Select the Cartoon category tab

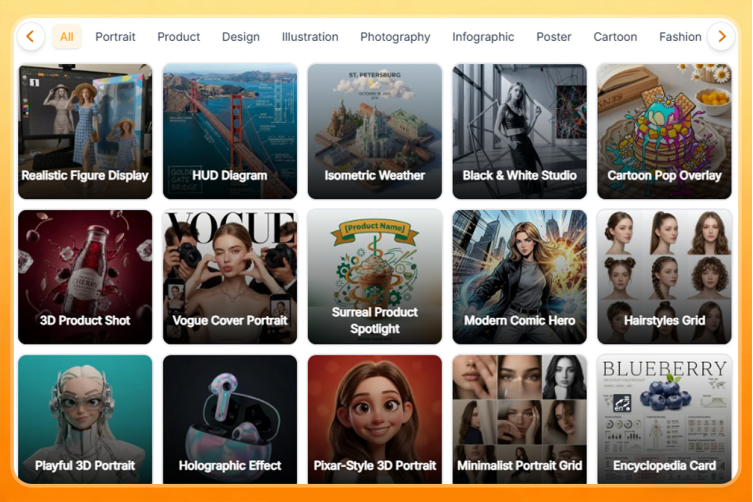tap(615, 37)
